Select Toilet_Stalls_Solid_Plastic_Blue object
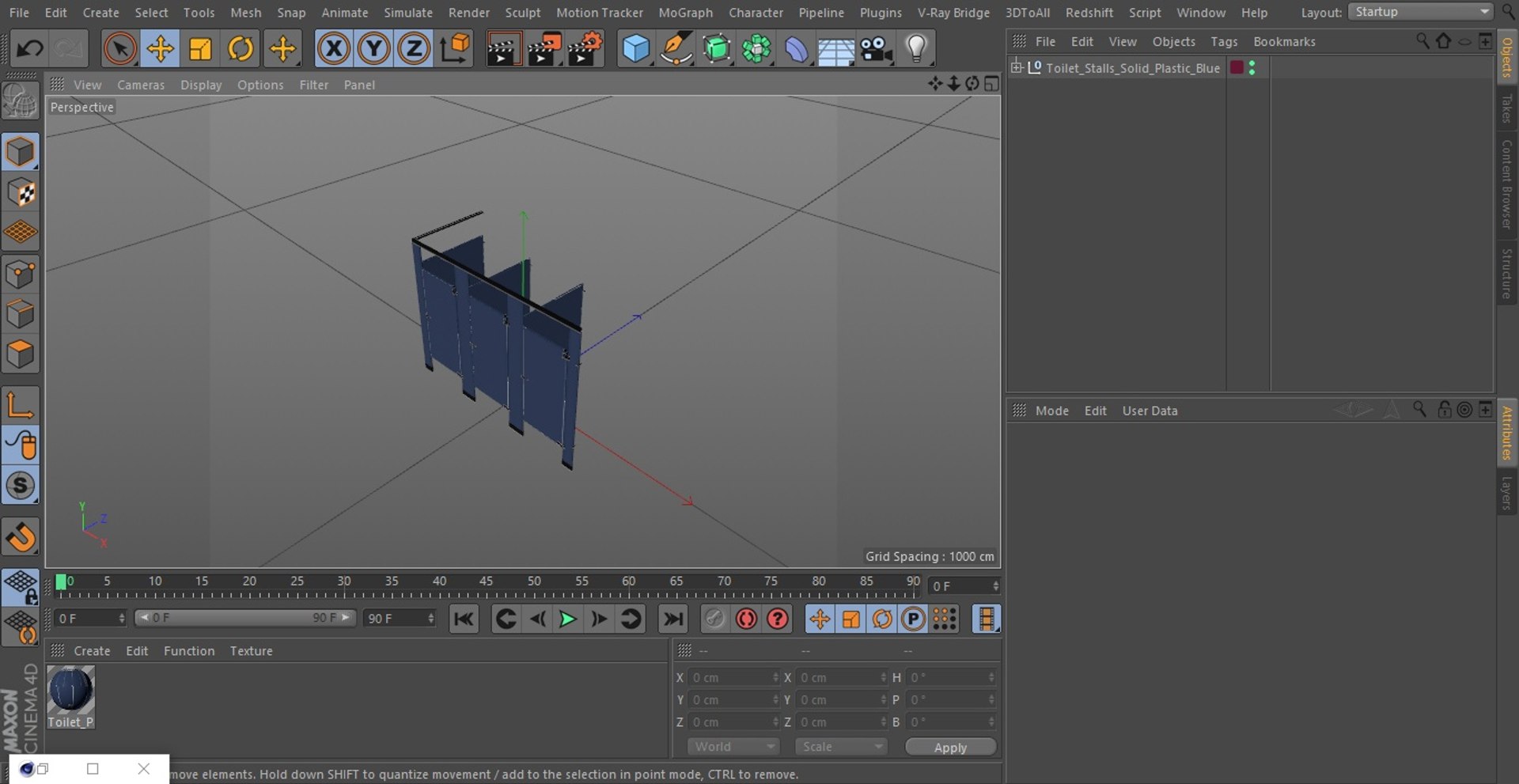The image size is (1519, 784). pos(1132,68)
